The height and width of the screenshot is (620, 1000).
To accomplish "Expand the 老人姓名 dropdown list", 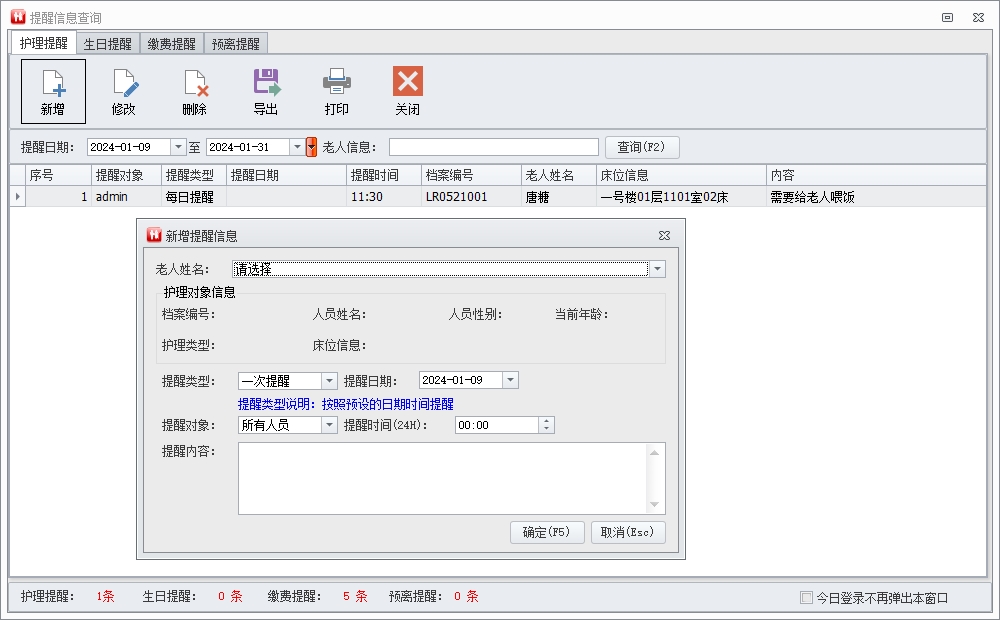I will click(x=657, y=269).
